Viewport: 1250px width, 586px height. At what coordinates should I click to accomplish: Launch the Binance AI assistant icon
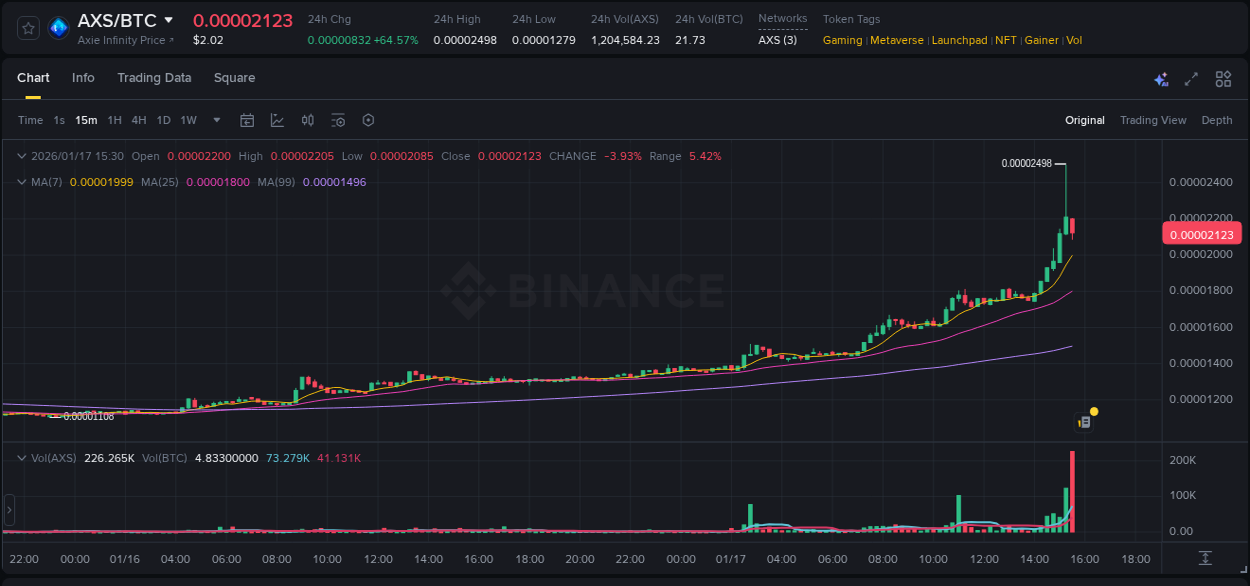[1159, 78]
